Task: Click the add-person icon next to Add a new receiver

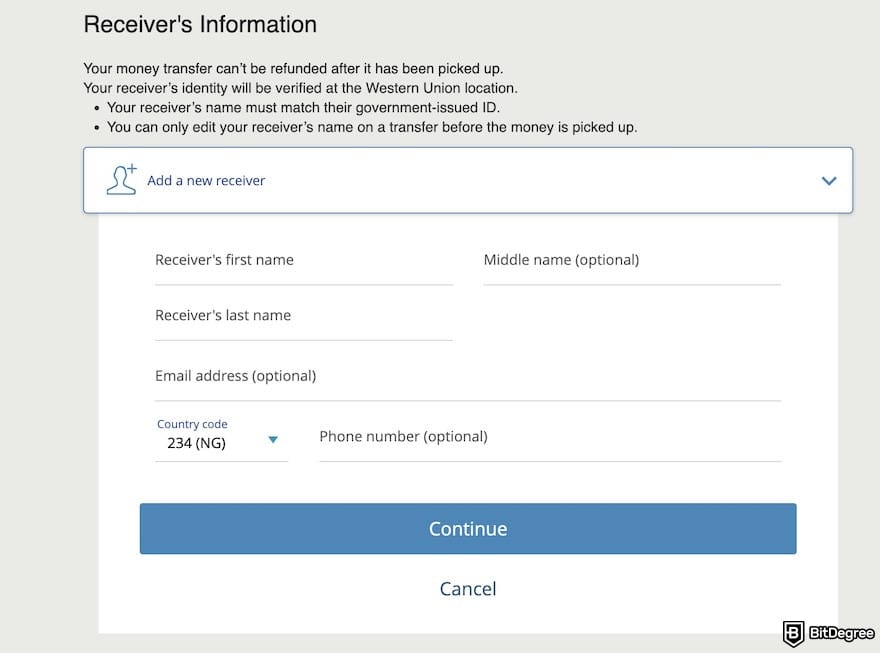Action: (x=120, y=180)
